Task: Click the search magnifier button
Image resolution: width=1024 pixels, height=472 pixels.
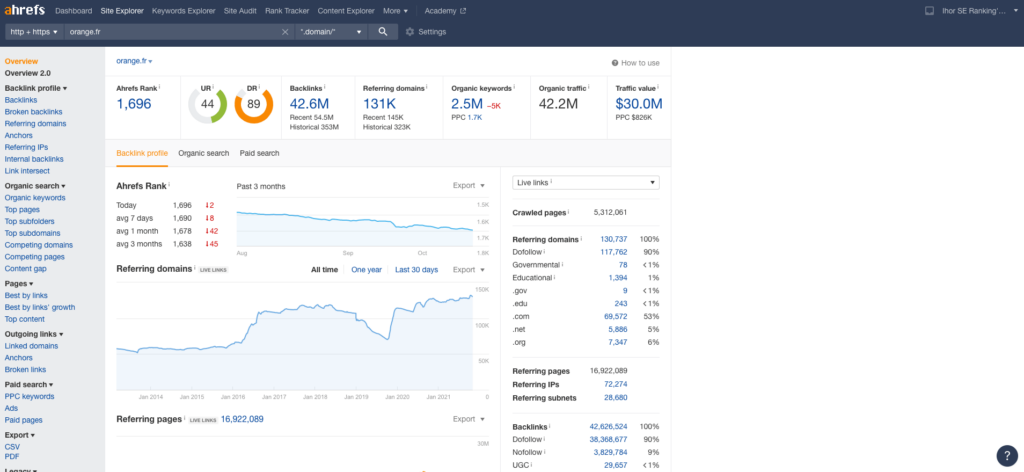Action: 383,31
